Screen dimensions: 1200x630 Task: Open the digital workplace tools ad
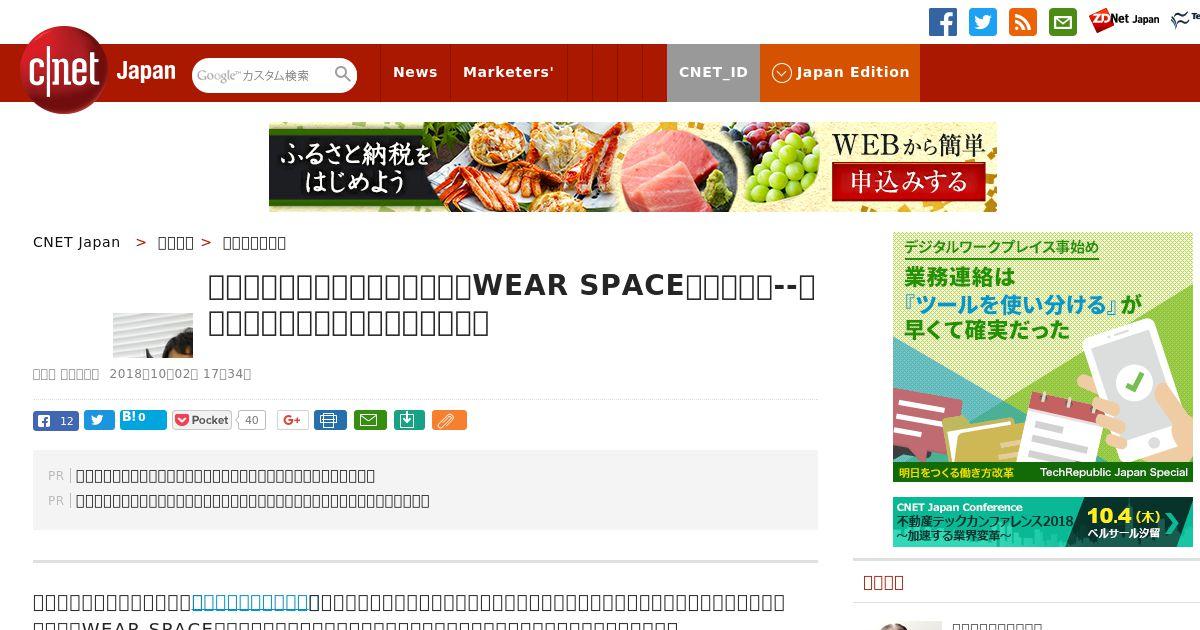click(x=1043, y=357)
